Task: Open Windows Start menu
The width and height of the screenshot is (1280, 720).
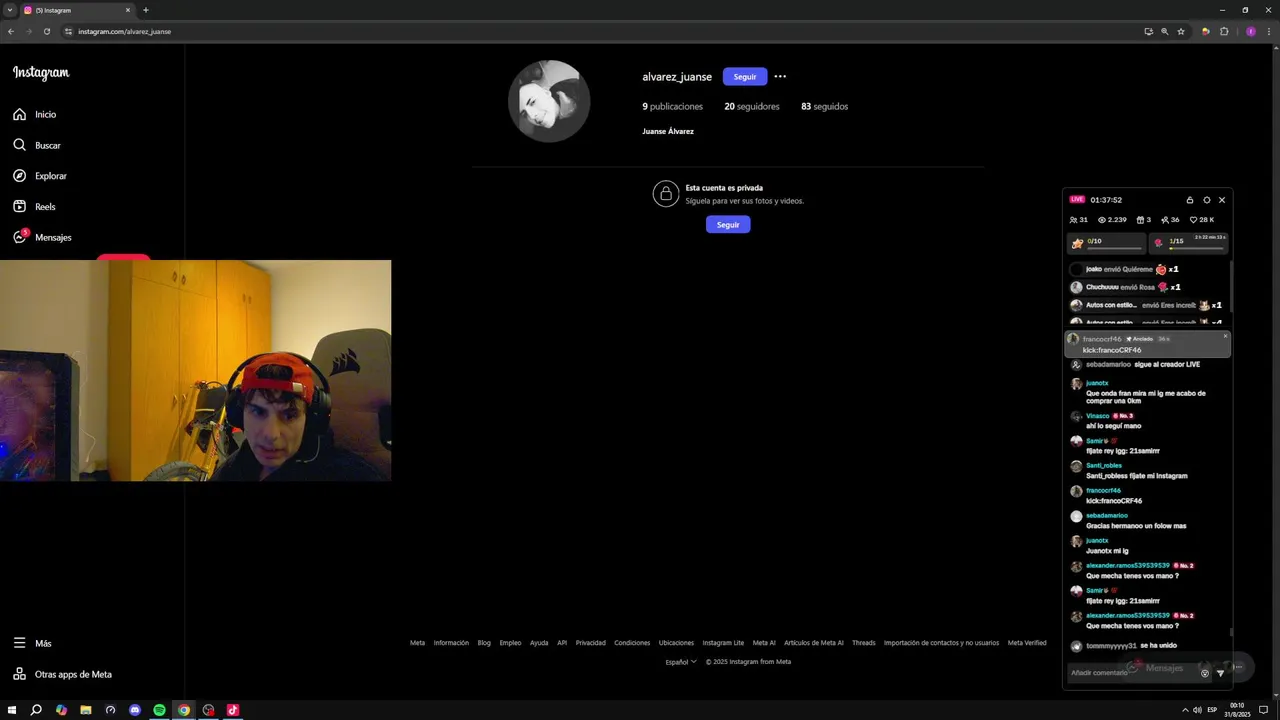Action: pos(12,710)
